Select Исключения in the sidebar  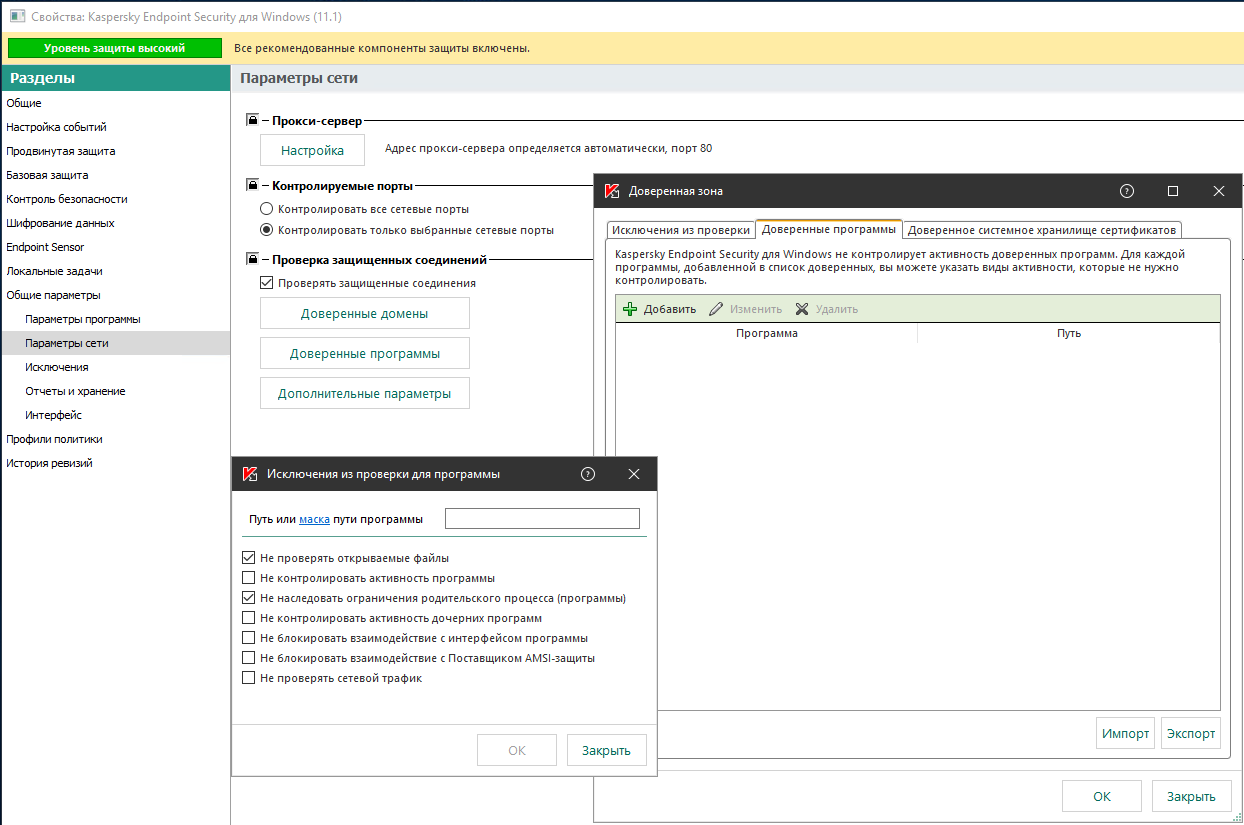pos(57,367)
